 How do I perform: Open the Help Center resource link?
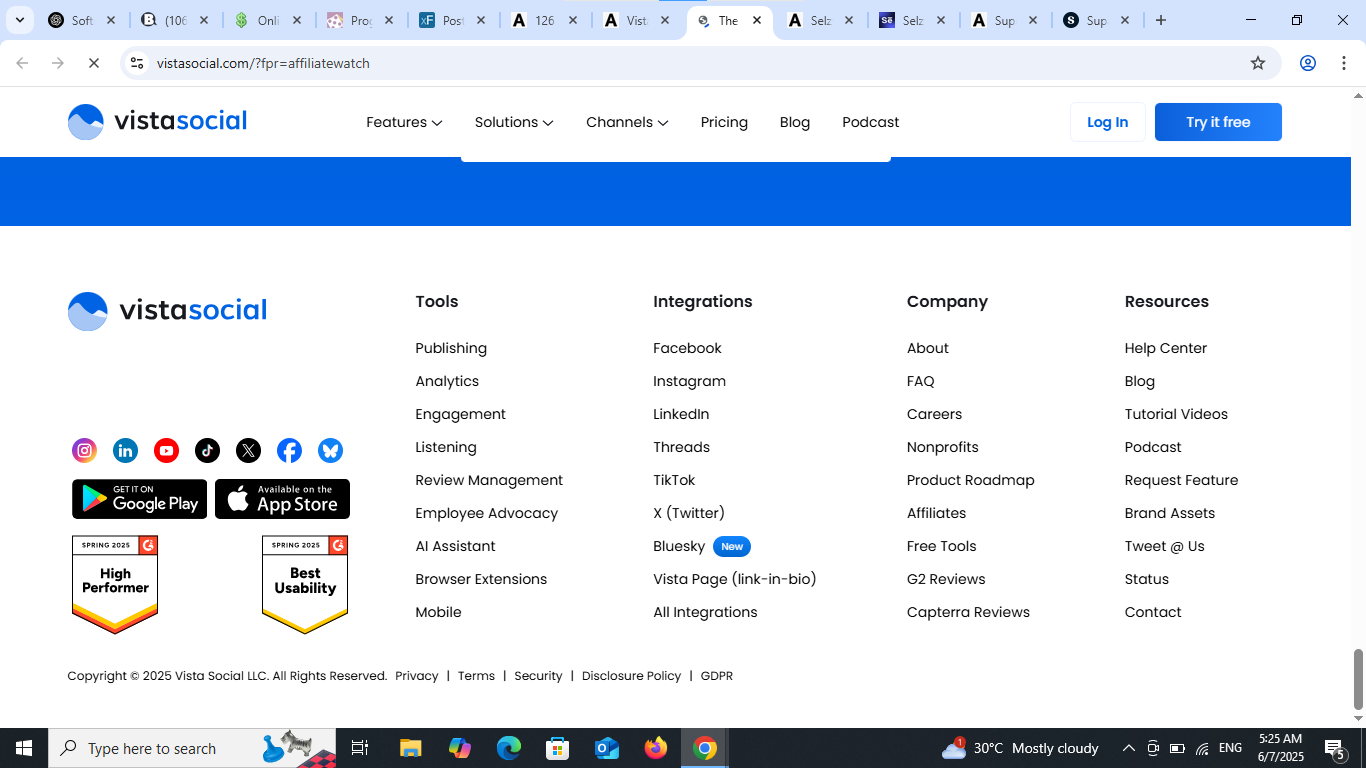coord(1166,348)
